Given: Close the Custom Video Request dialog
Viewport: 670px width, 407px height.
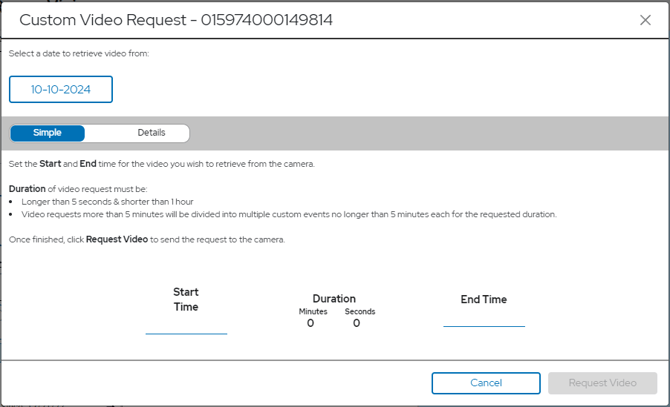Looking at the screenshot, I should coord(645,20).
